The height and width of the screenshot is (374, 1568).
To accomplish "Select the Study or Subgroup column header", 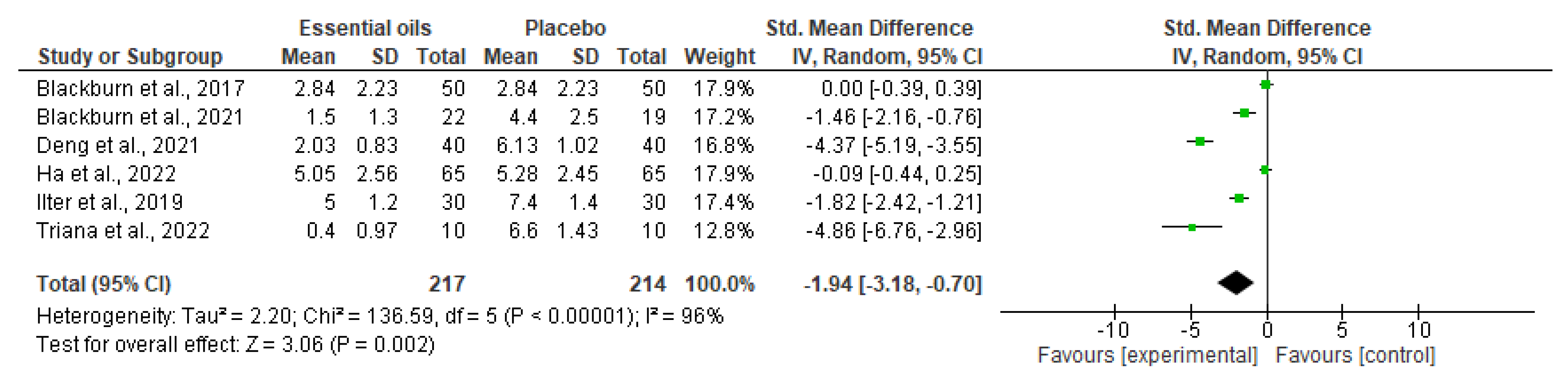I will (130, 57).
